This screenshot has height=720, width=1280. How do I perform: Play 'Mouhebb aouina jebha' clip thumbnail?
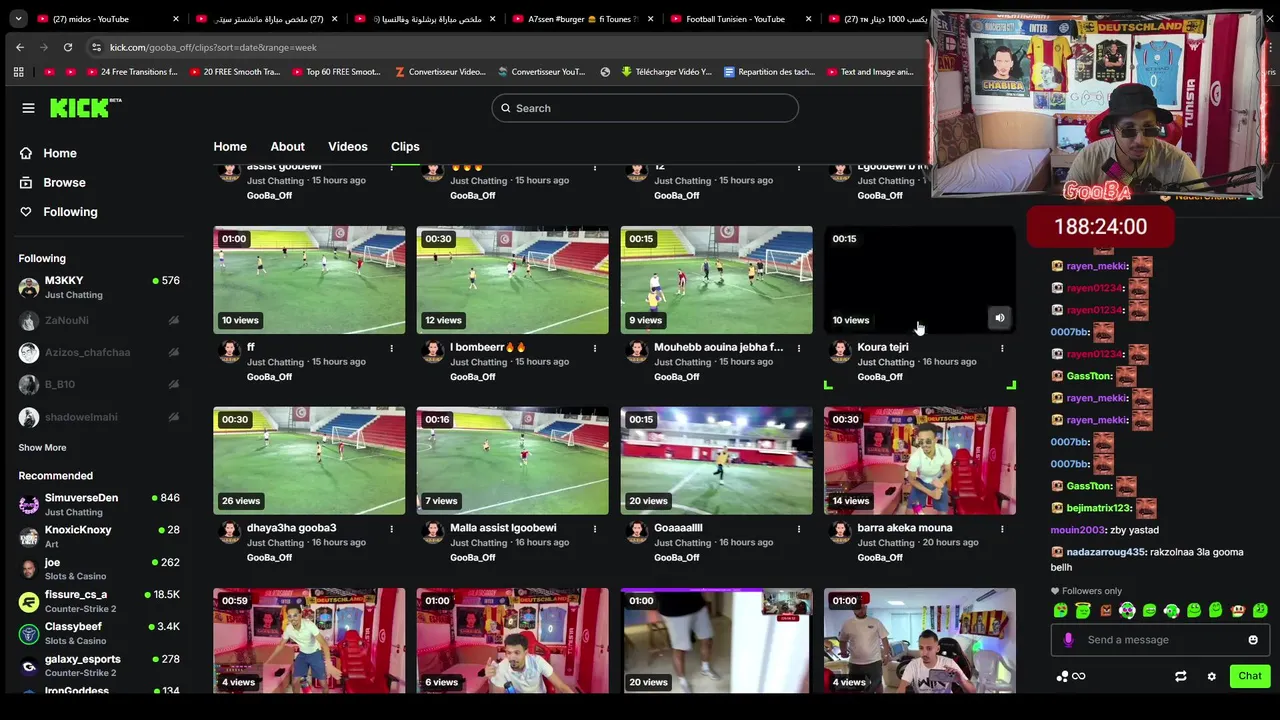[x=716, y=280]
